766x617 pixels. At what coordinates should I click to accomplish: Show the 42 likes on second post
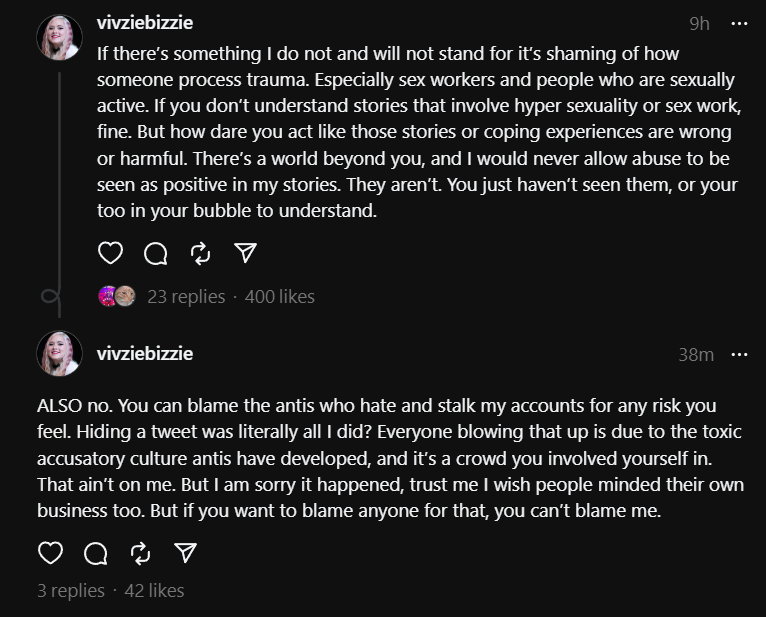[x=154, y=591]
